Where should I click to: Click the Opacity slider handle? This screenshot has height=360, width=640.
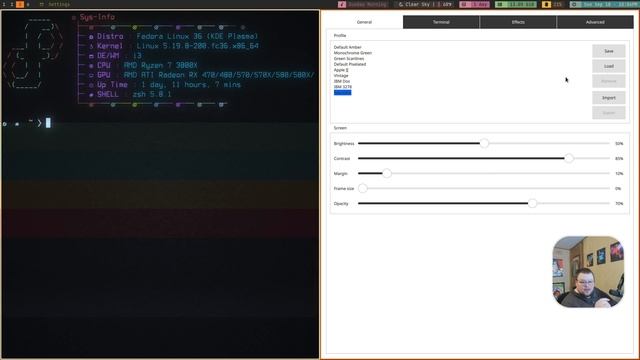(x=532, y=204)
